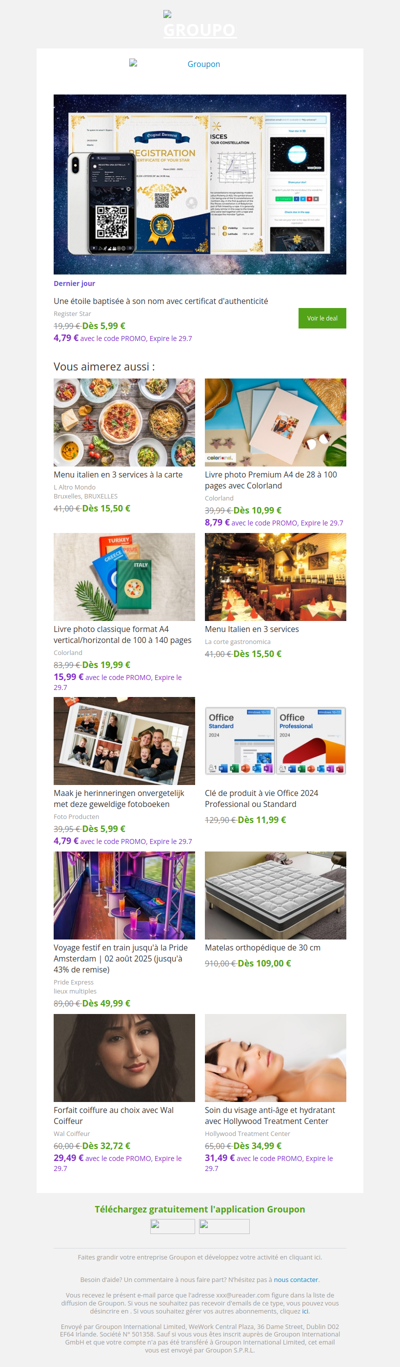This screenshot has width=400, height=1367.
Task: Click the Groupon logo inside the white panel
Action: (200, 64)
